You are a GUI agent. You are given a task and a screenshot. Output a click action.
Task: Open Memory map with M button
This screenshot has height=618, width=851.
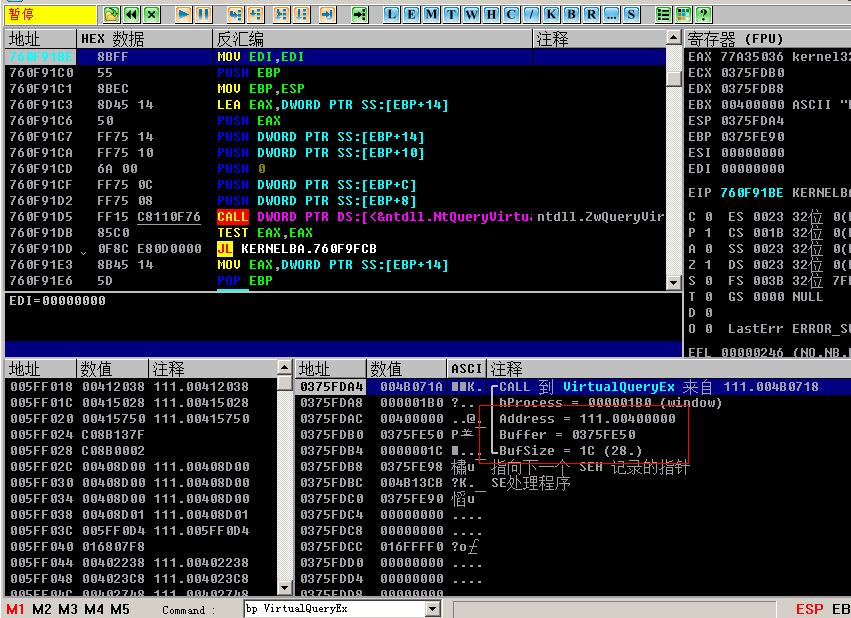tap(430, 14)
